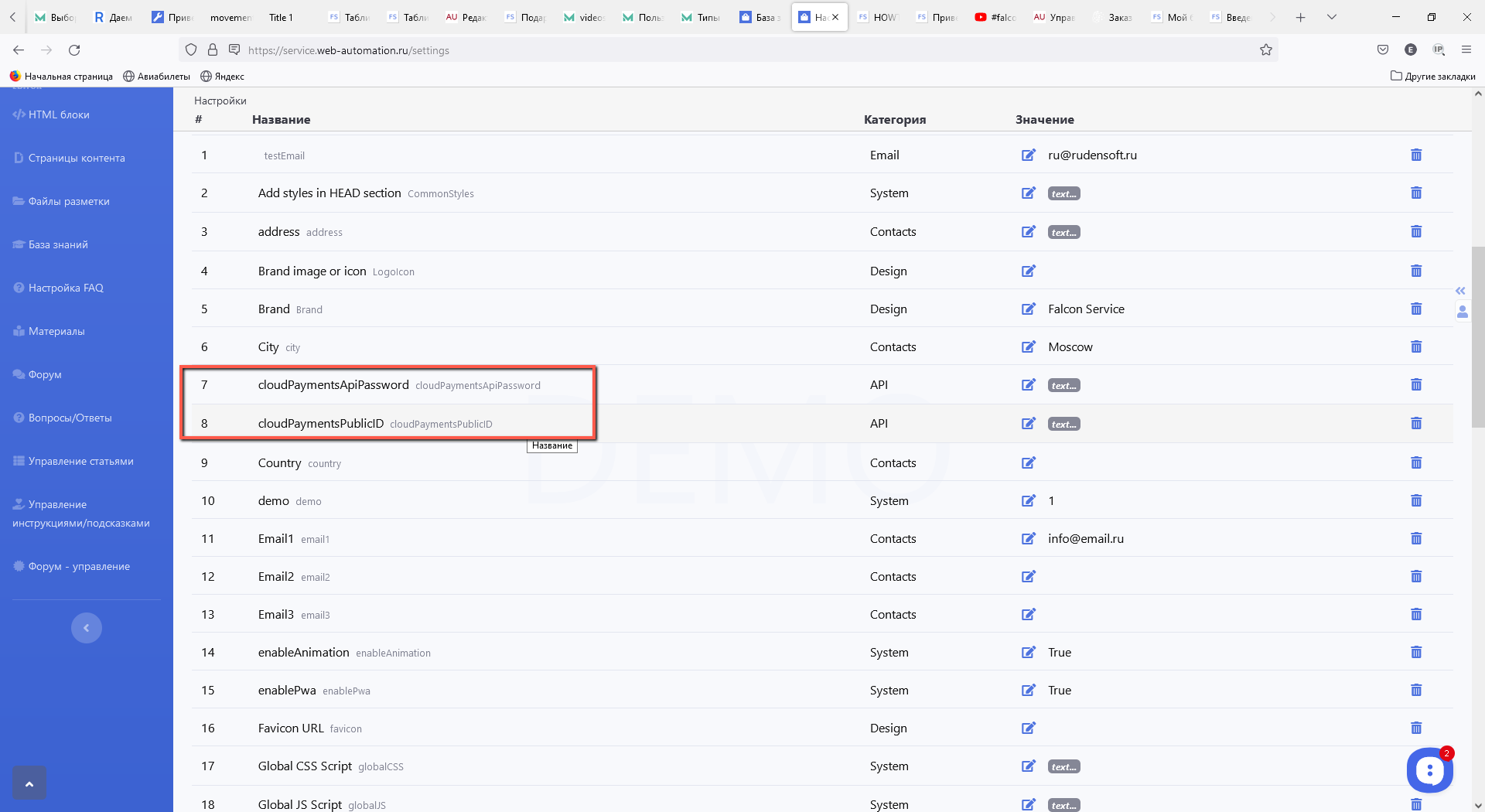
Task: Show text value for Add styles in HEAD
Action: pyautogui.click(x=1063, y=194)
